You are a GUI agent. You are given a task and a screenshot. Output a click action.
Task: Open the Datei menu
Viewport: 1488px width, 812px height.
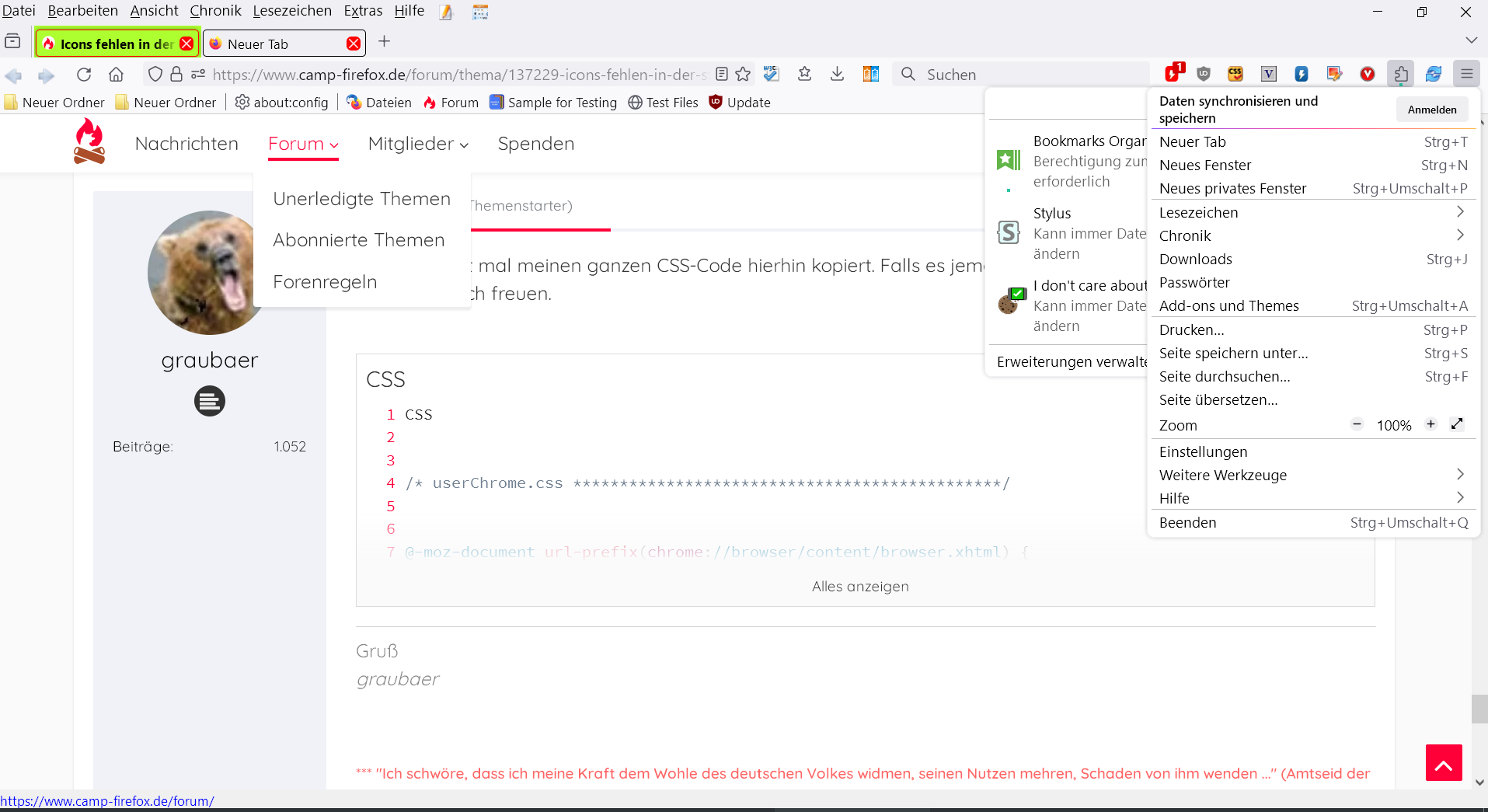[x=19, y=11]
